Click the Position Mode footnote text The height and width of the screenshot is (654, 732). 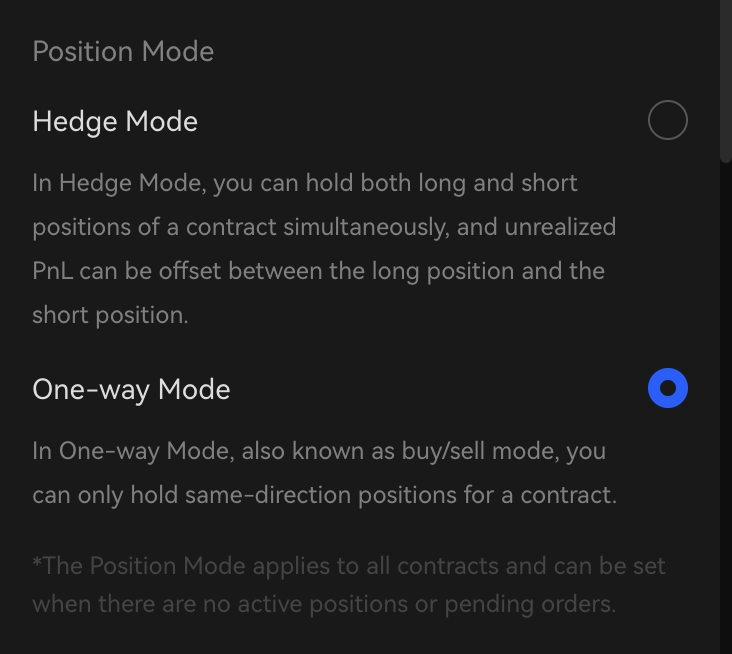(x=348, y=585)
